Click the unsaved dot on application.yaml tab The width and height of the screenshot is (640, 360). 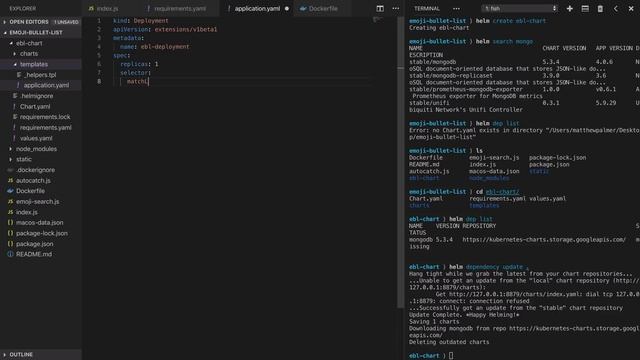[x=287, y=9]
